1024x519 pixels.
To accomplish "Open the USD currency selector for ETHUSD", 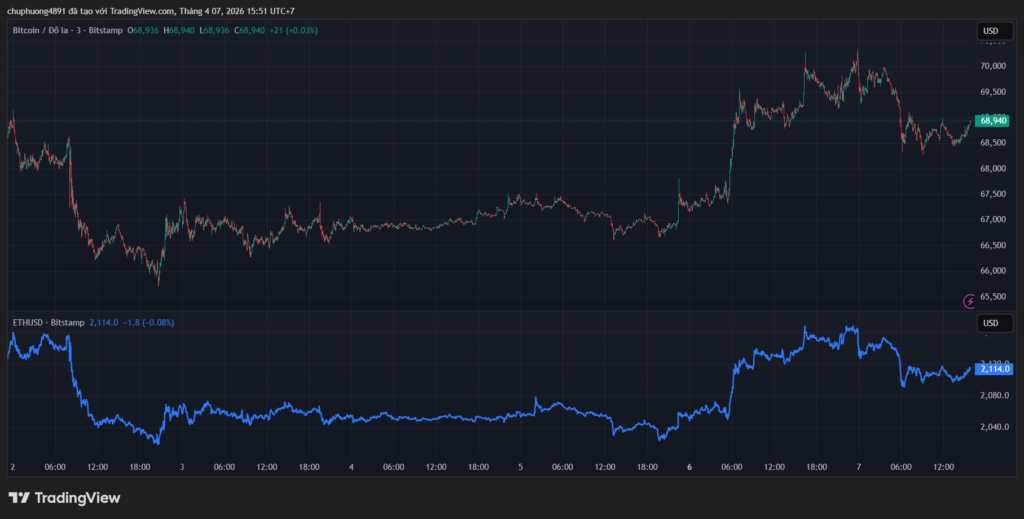I will pyautogui.click(x=991, y=323).
